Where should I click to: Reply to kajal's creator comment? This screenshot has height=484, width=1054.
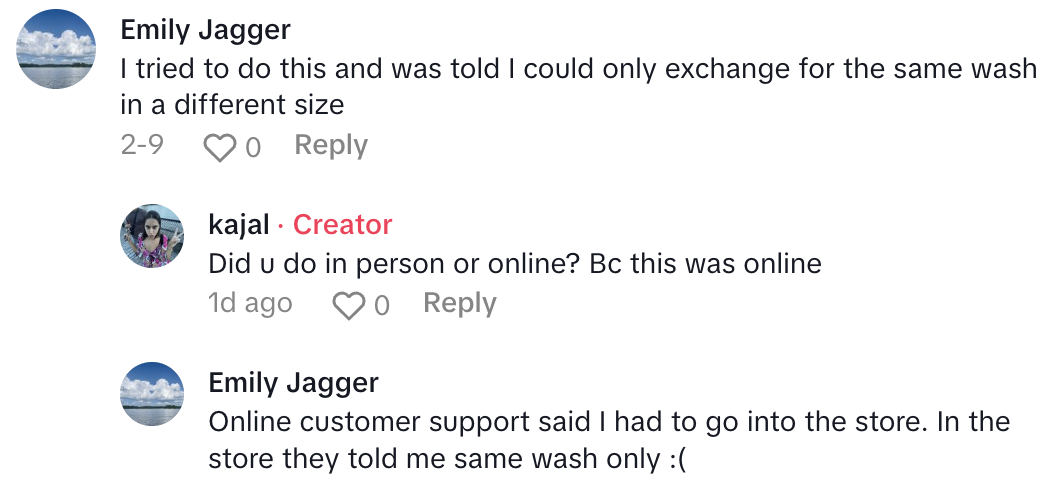(459, 304)
